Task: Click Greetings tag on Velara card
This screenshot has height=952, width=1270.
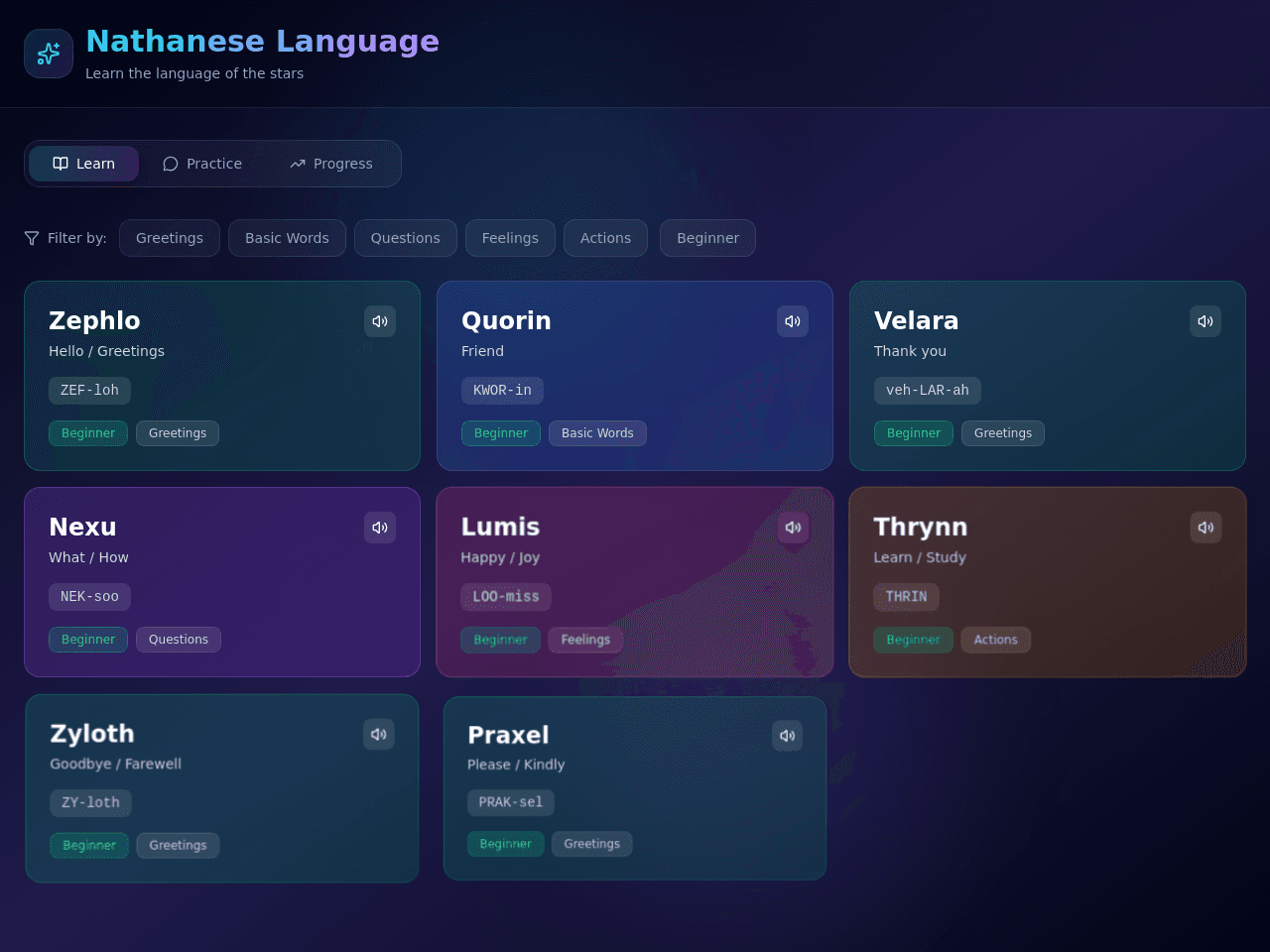Action: (x=1003, y=433)
